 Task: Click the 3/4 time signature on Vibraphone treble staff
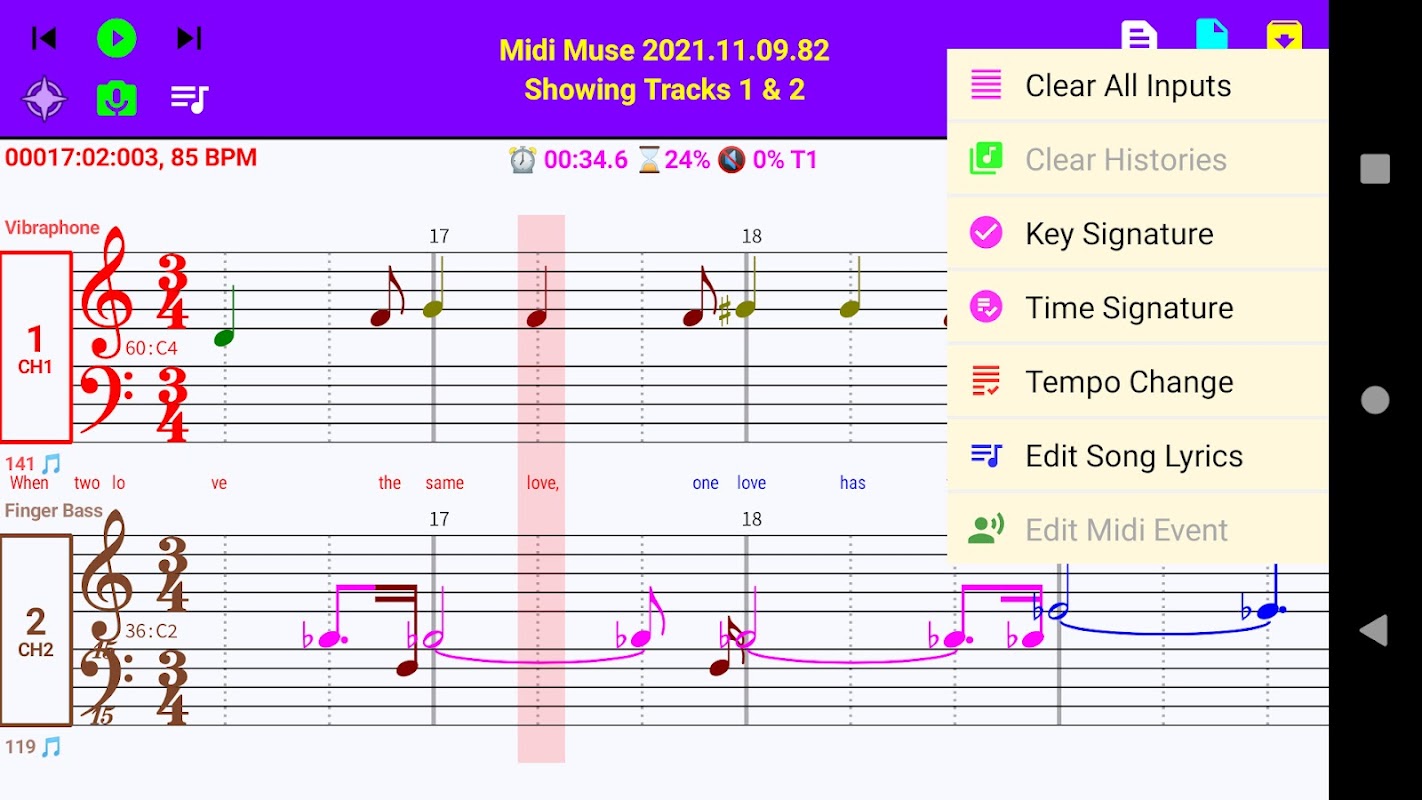pos(172,292)
